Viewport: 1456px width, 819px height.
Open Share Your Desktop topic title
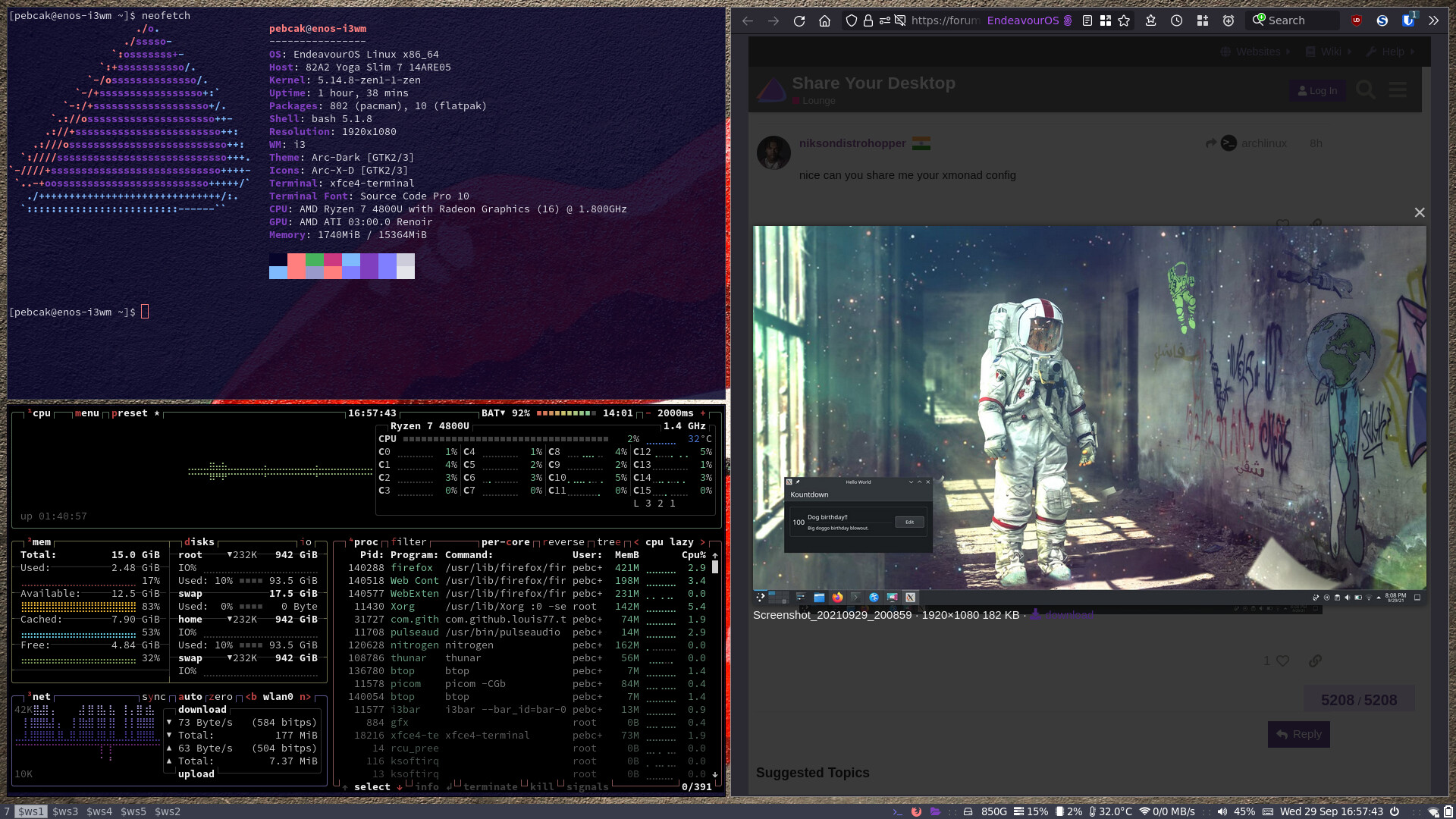coord(874,83)
